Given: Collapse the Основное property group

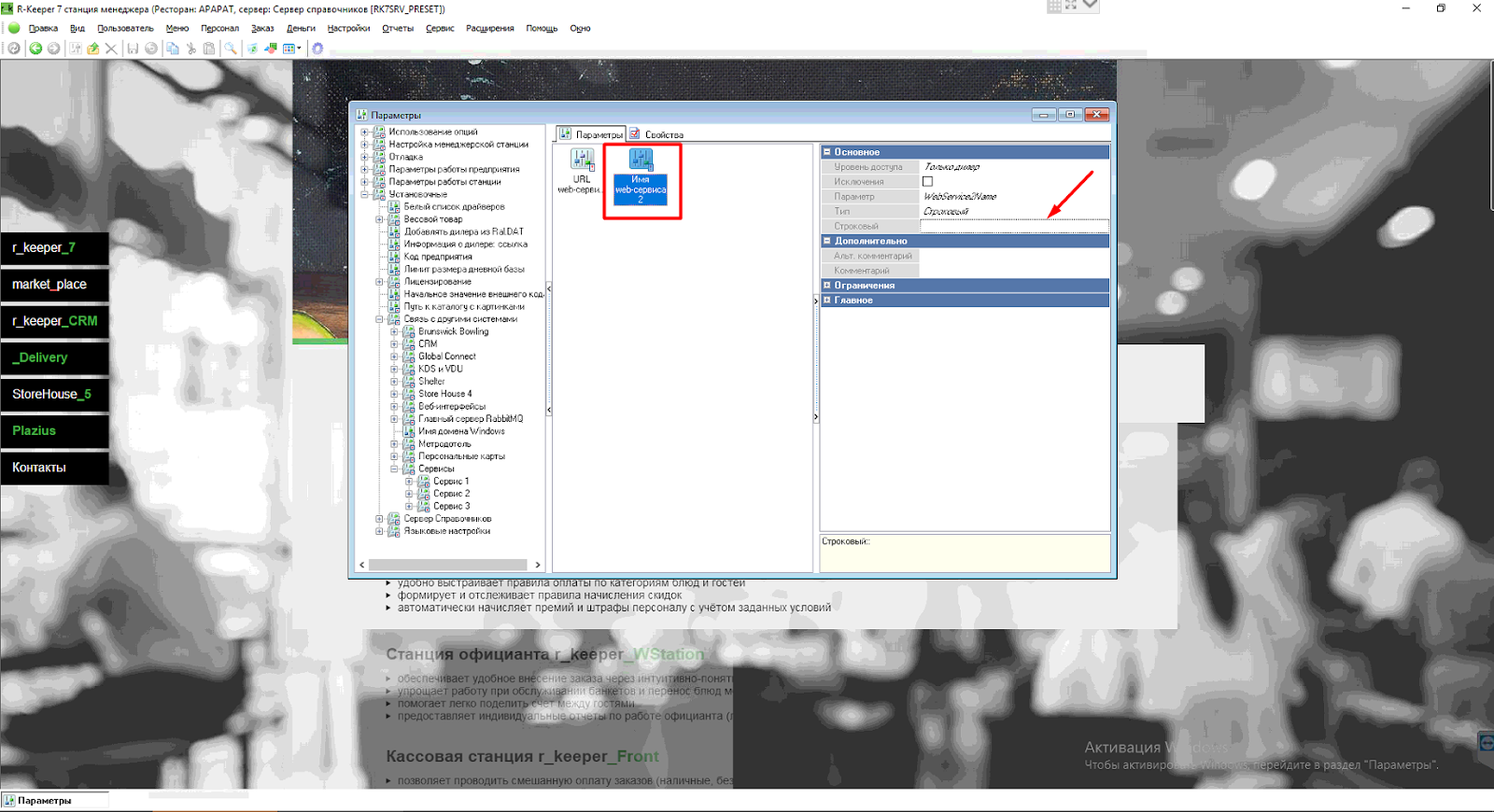Looking at the screenshot, I should (827, 152).
